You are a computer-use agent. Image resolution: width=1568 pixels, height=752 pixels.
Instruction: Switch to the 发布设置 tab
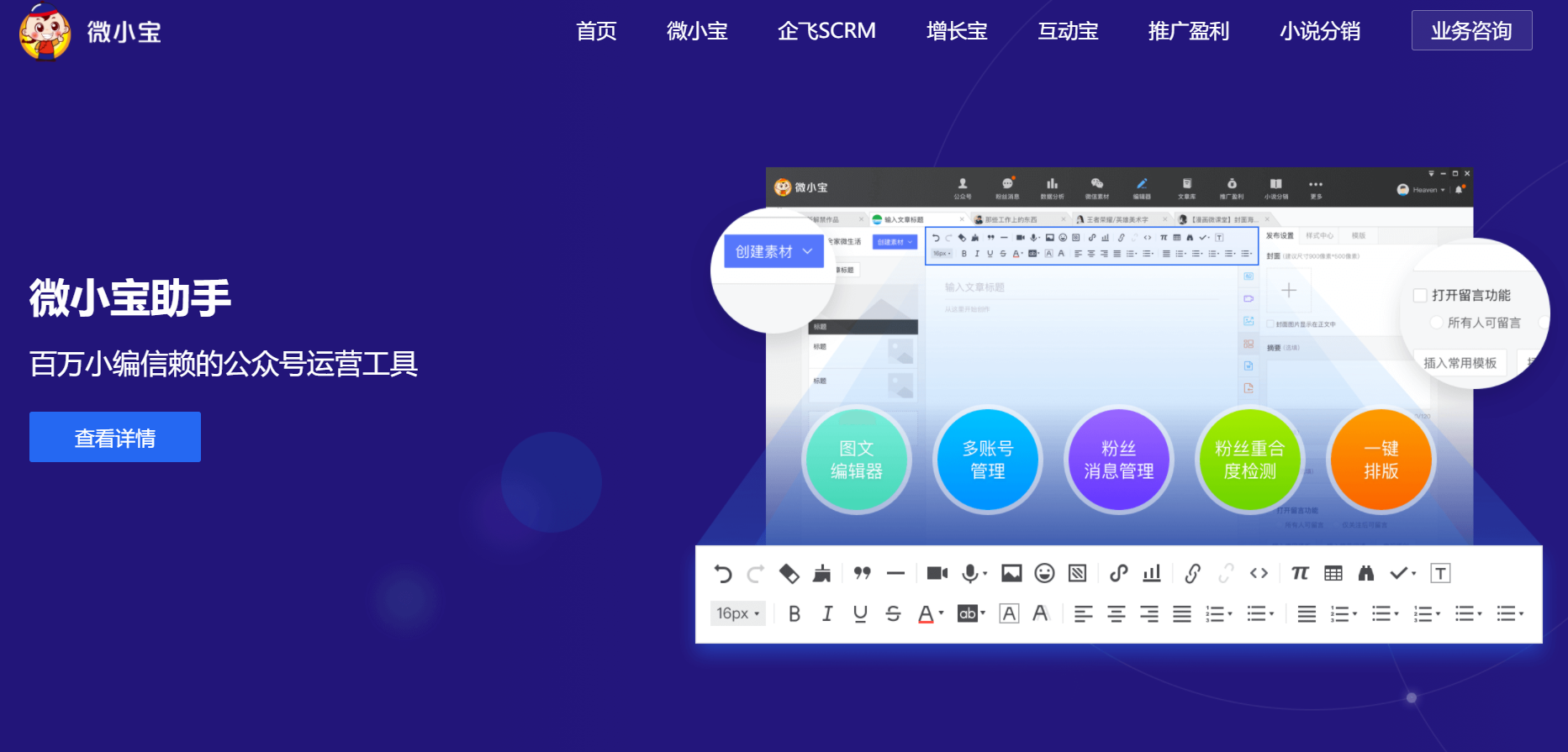coord(1280,236)
